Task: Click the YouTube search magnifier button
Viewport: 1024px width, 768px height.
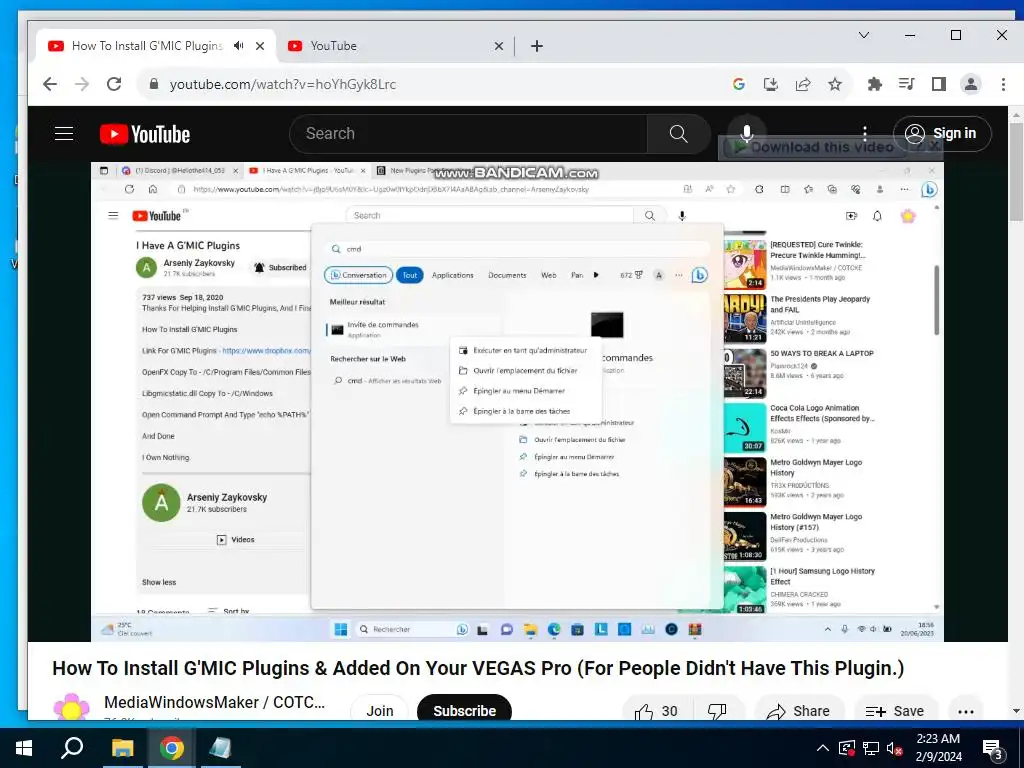Action: [x=679, y=134]
